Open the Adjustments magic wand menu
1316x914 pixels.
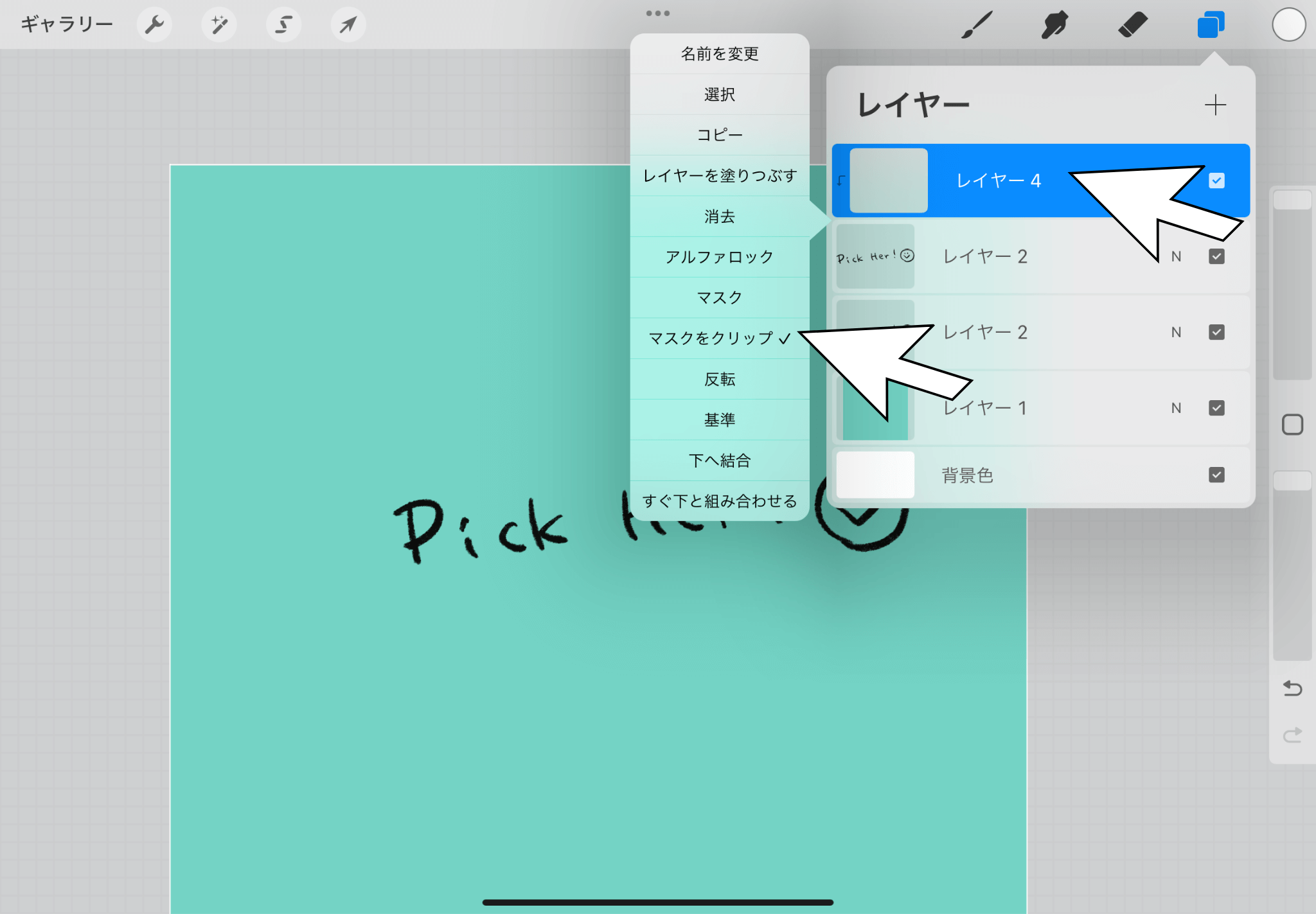click(x=219, y=25)
